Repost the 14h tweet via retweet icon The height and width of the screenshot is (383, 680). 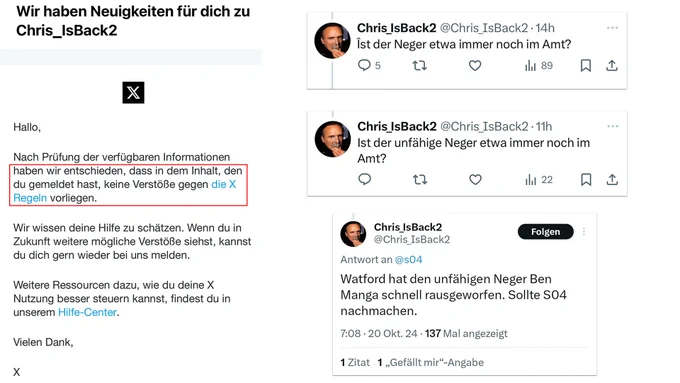419,65
